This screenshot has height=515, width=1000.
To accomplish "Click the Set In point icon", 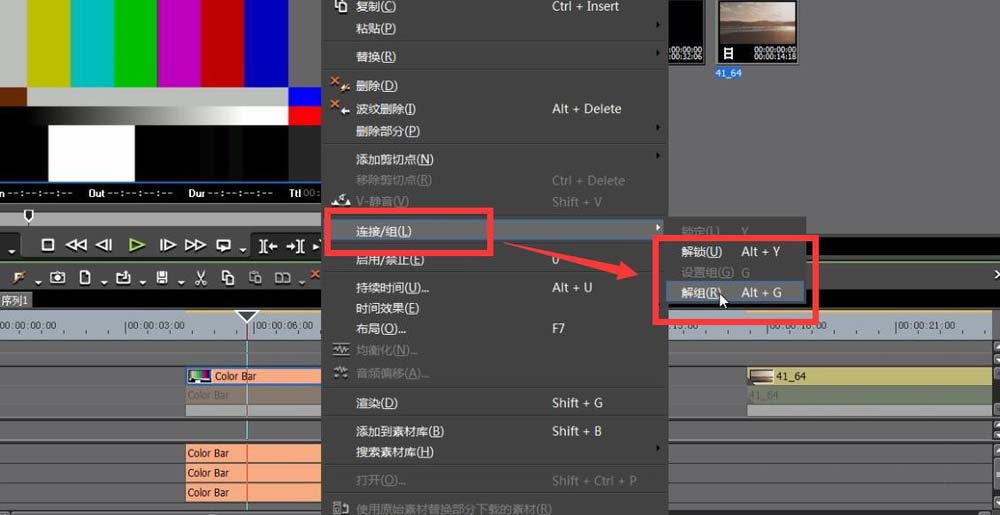I will point(267,245).
